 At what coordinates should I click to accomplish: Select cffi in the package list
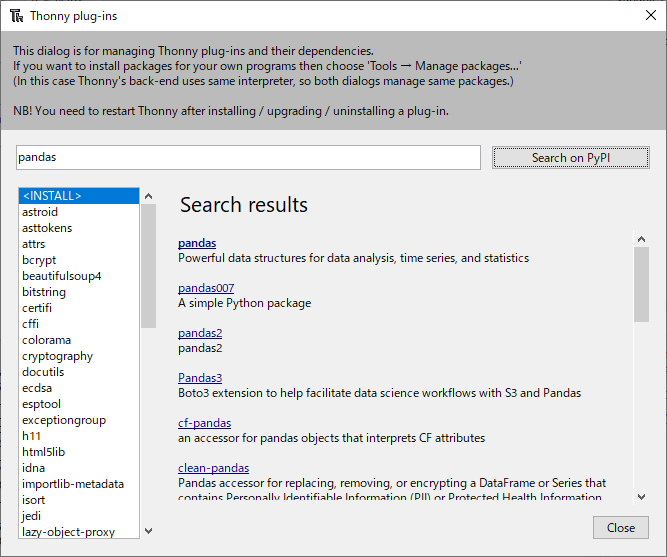[x=79, y=324]
